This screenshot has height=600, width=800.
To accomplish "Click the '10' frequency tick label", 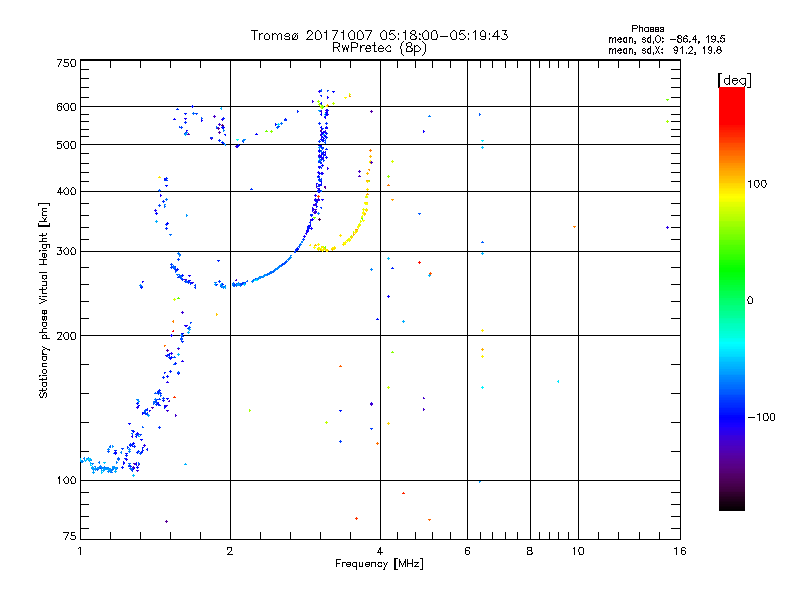I will 578,551.
